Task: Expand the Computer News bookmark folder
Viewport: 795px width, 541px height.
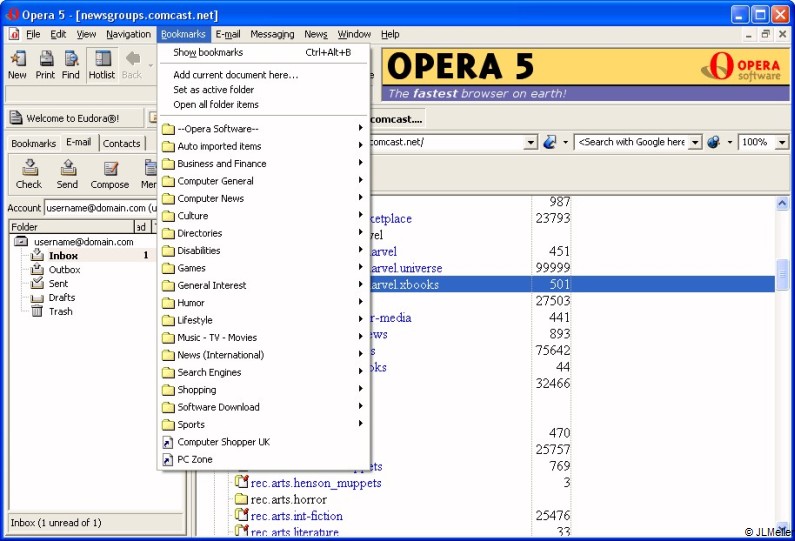Action: [264, 198]
